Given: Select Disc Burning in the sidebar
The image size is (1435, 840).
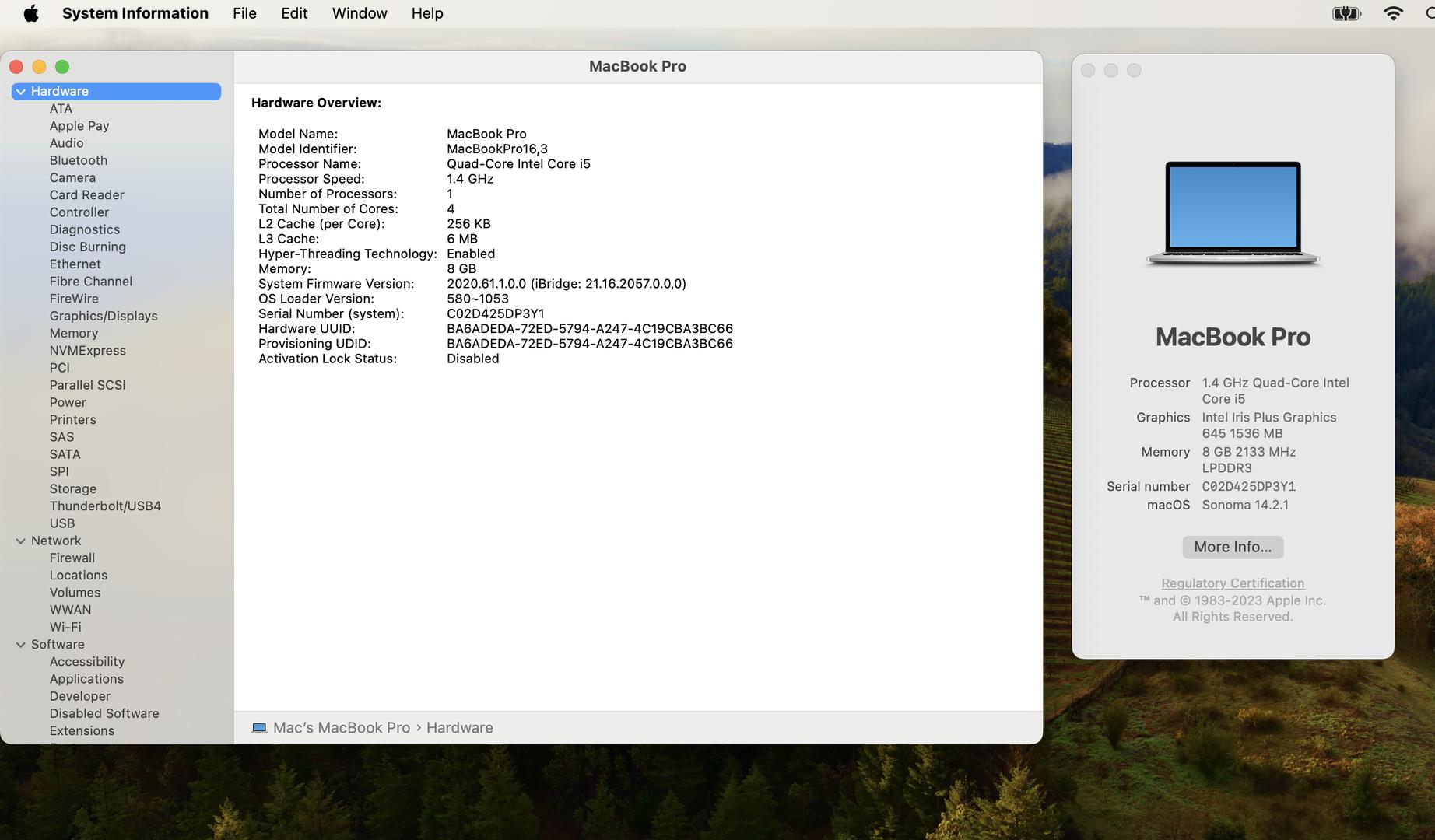Looking at the screenshot, I should click(x=88, y=247).
